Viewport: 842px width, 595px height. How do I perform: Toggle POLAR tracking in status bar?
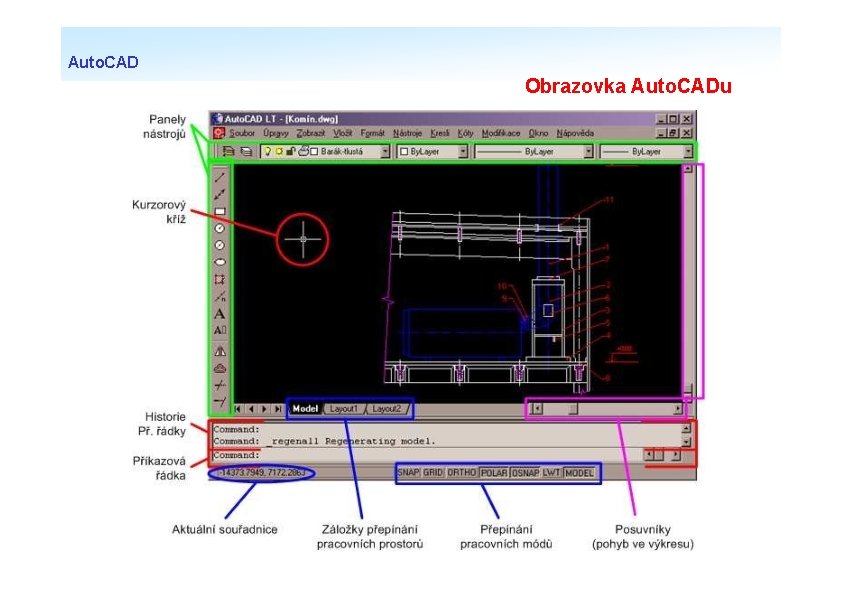pyautogui.click(x=494, y=473)
